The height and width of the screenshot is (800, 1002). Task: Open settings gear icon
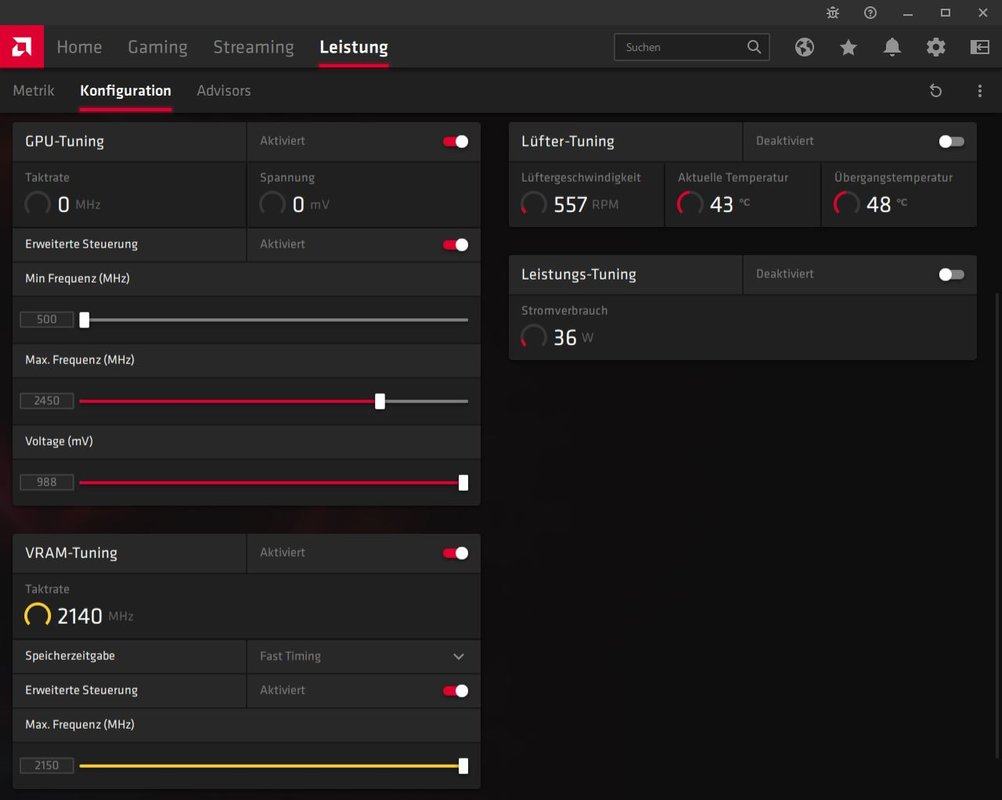[x=936, y=47]
